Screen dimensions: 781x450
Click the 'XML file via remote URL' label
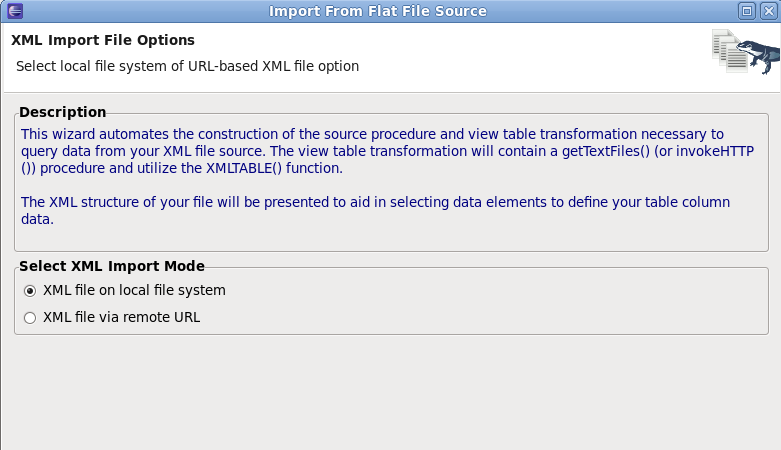121,318
